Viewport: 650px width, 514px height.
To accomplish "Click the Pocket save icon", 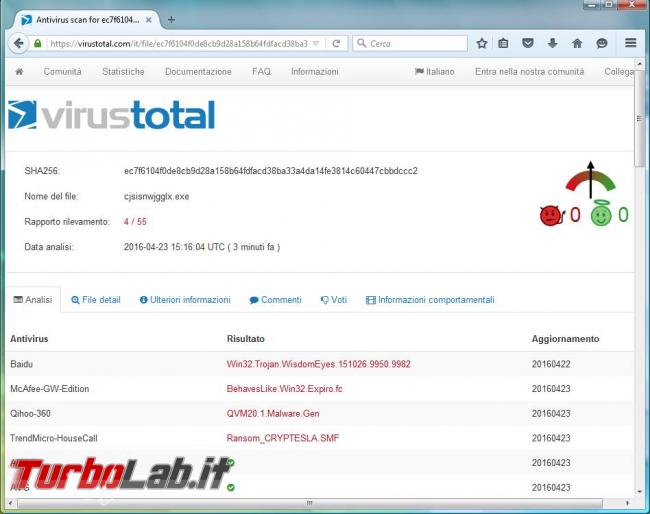I will [527, 43].
